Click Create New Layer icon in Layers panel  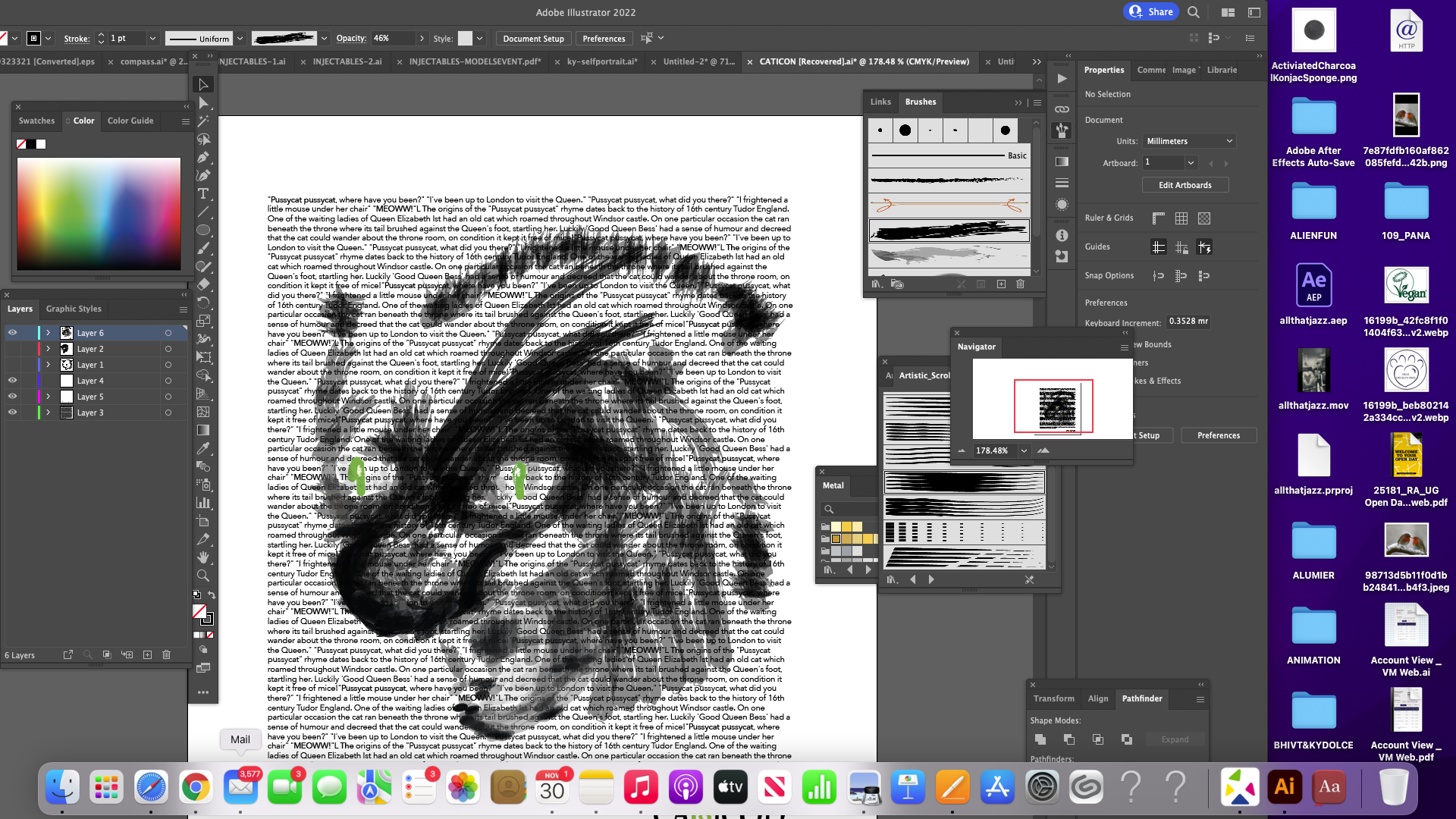coord(147,654)
